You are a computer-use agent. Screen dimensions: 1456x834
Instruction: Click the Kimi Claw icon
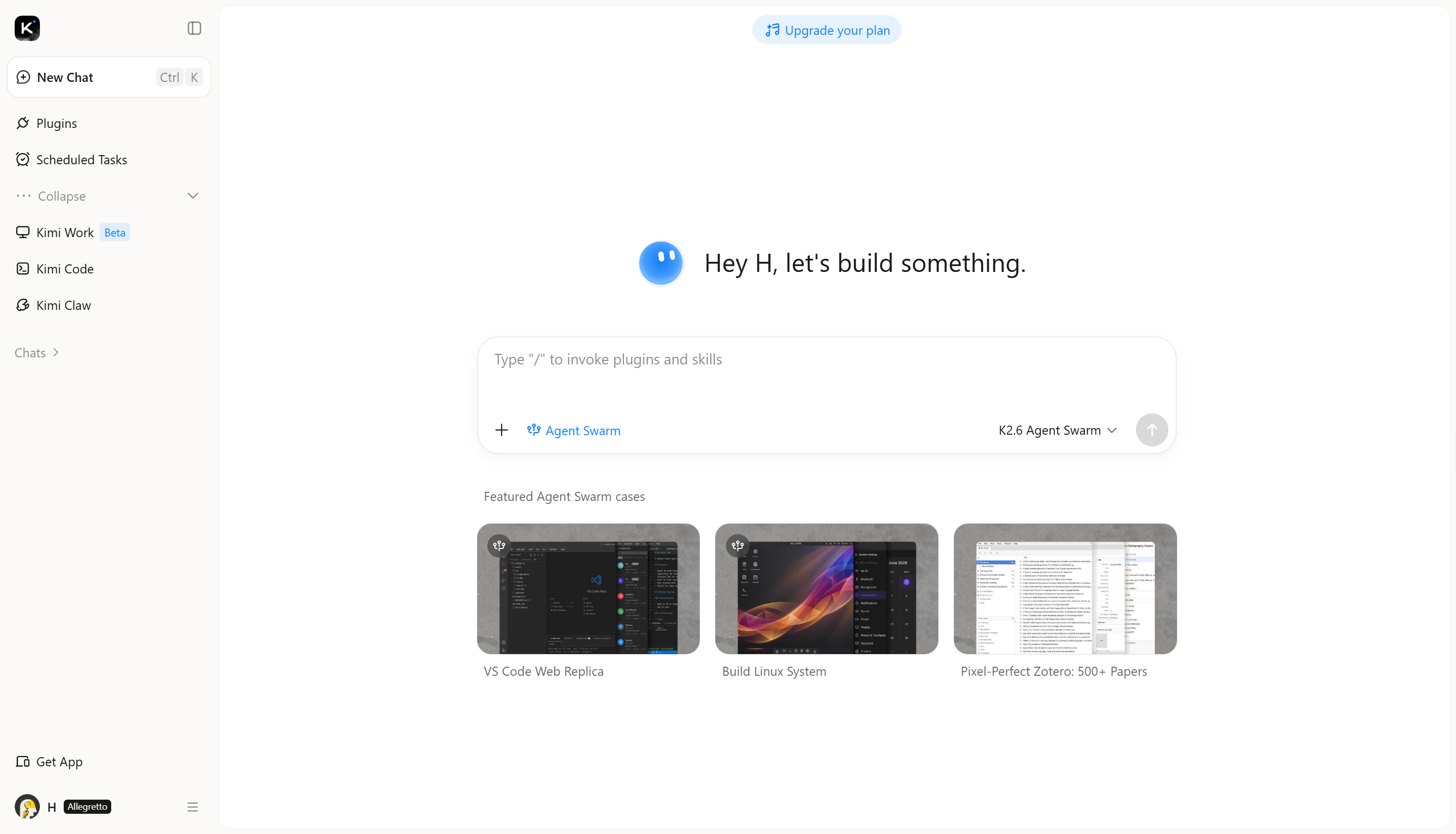click(23, 305)
